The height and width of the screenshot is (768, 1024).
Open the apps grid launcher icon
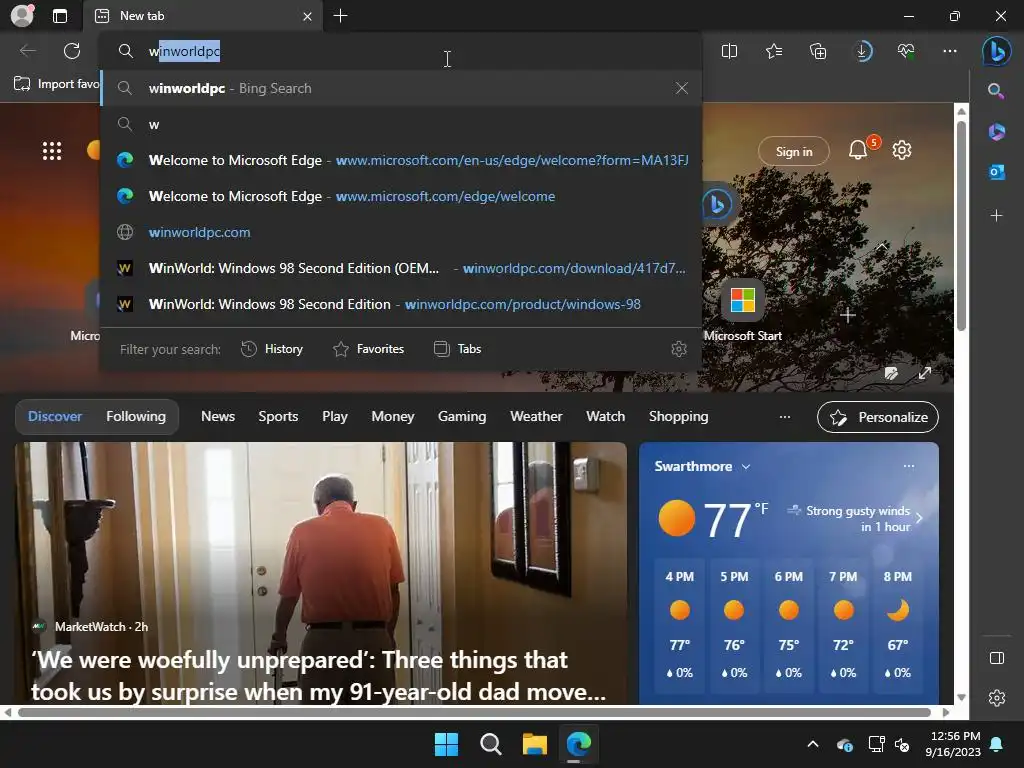click(52, 151)
